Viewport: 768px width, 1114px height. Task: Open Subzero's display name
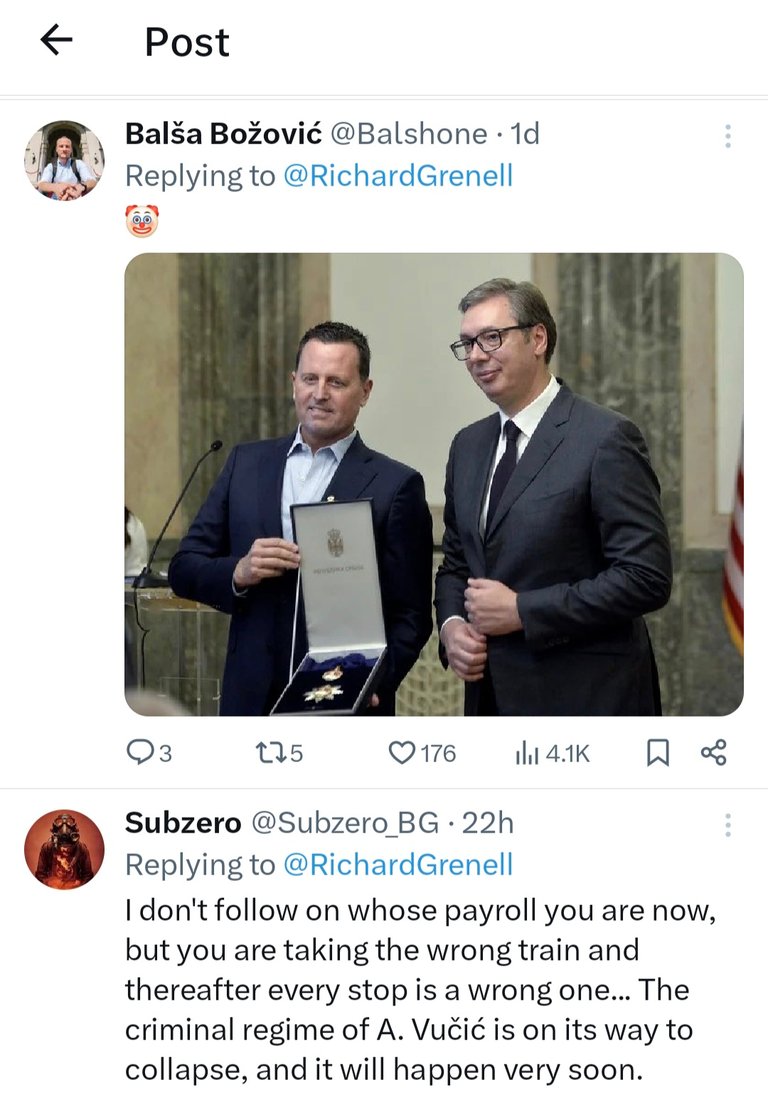(183, 823)
